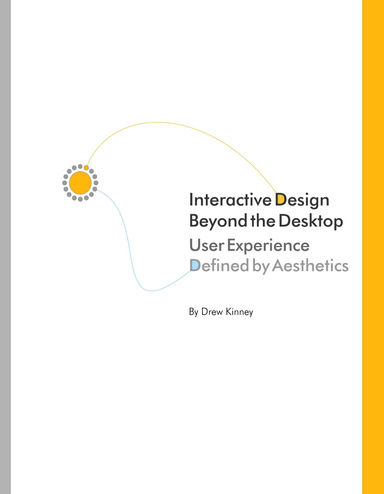Click the title line "Interactive Design"
Viewport: 384px width, 494px height.
click(259, 201)
